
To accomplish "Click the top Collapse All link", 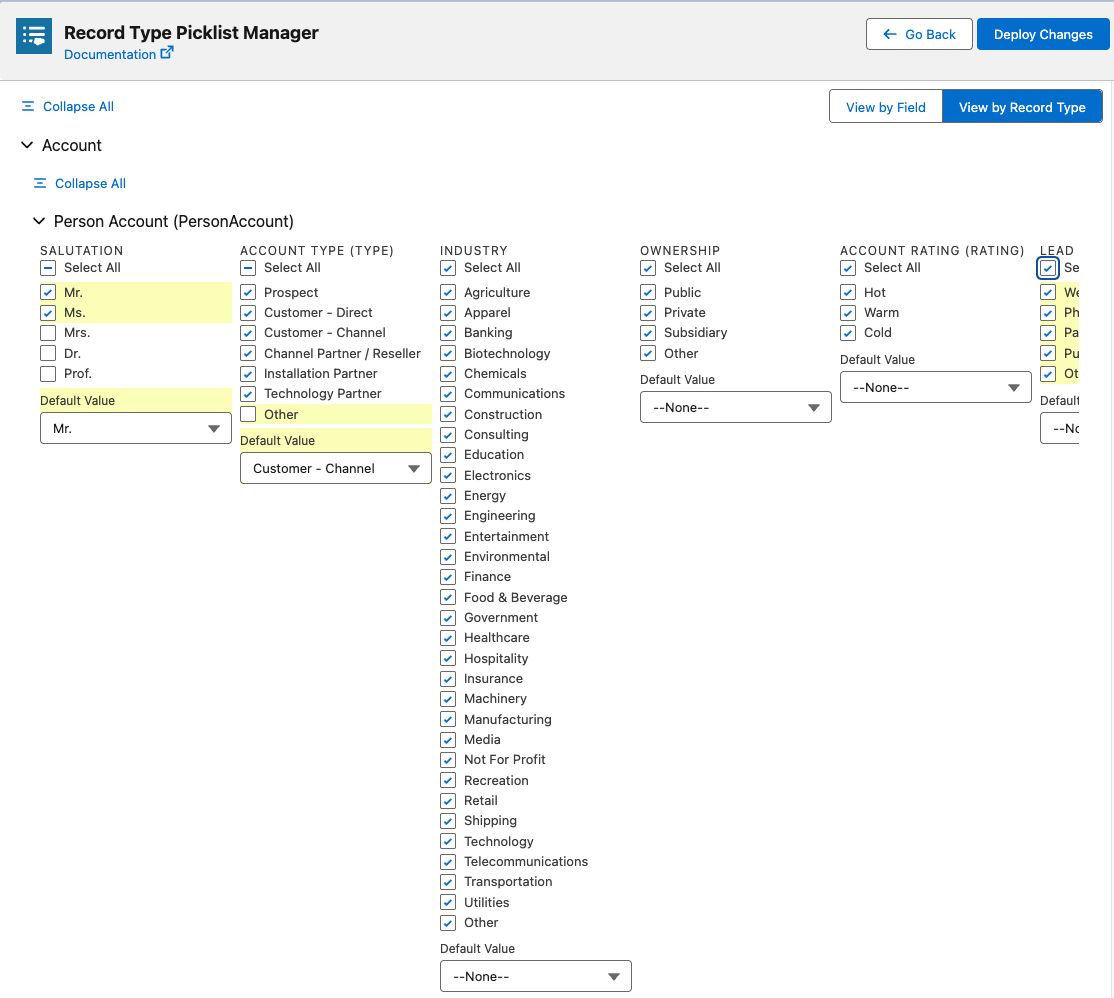I will click(67, 107).
